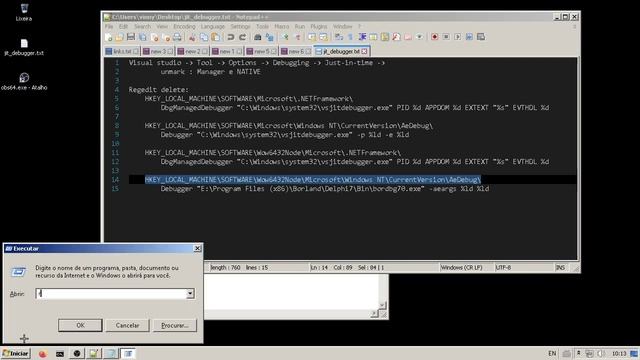Click the Save All toolbar icon

pyautogui.click(x=142, y=37)
